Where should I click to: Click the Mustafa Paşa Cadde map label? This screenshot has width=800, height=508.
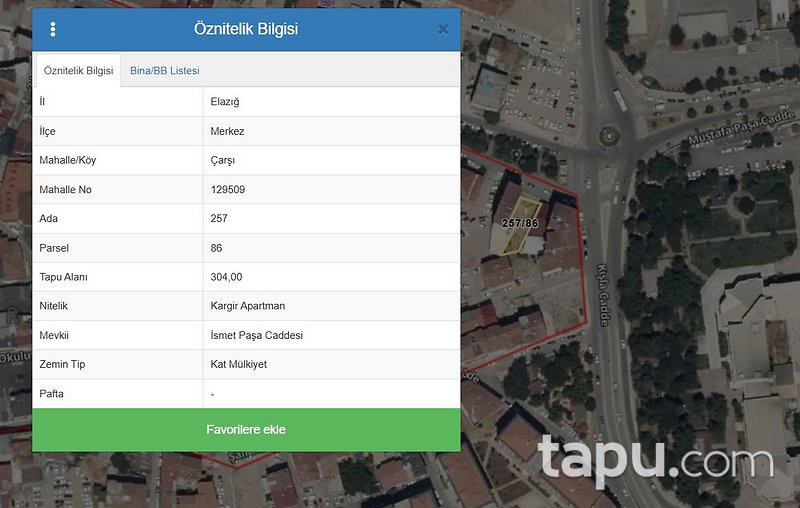point(741,128)
